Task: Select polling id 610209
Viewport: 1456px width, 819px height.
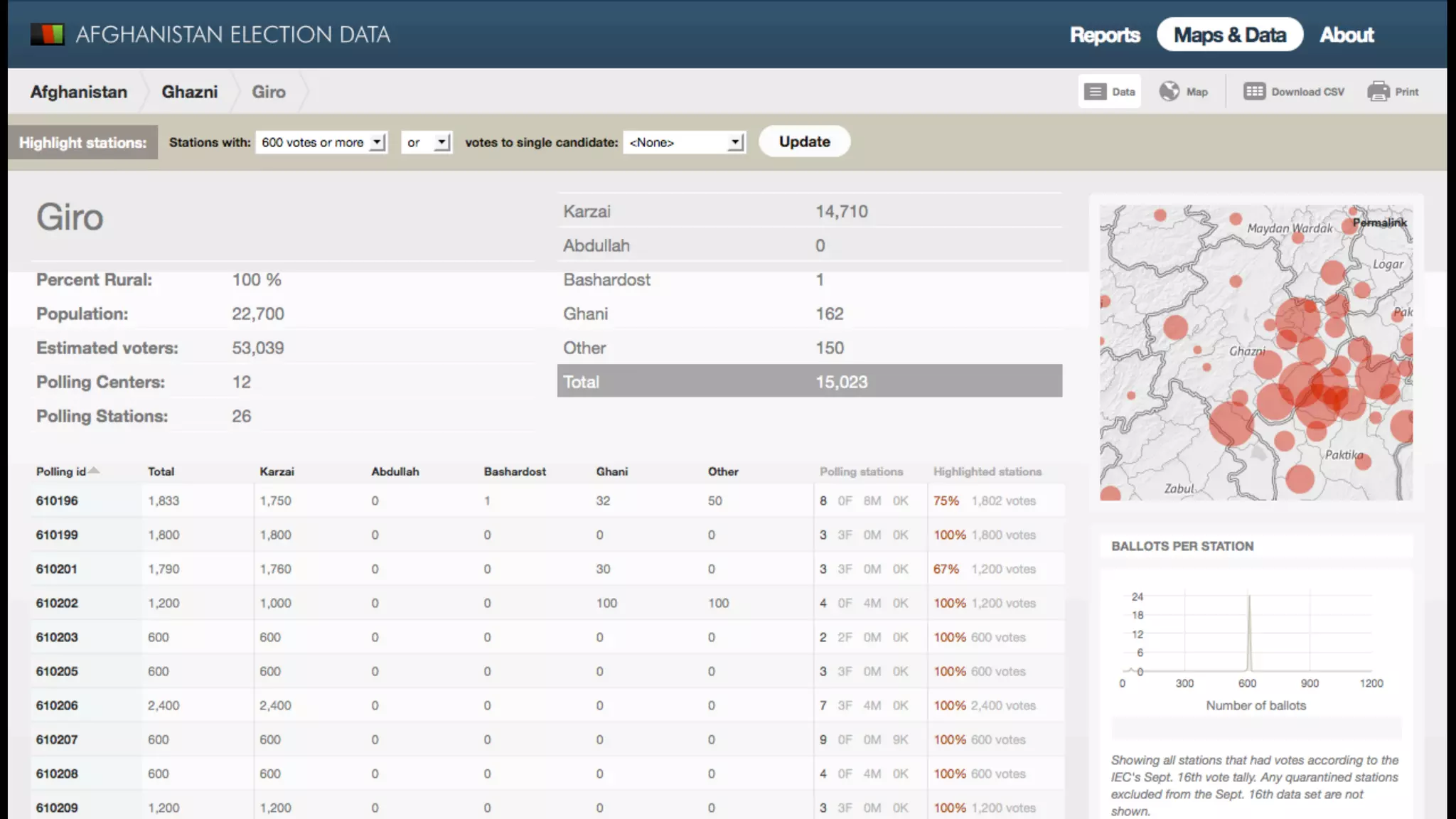Action: pos(57,808)
